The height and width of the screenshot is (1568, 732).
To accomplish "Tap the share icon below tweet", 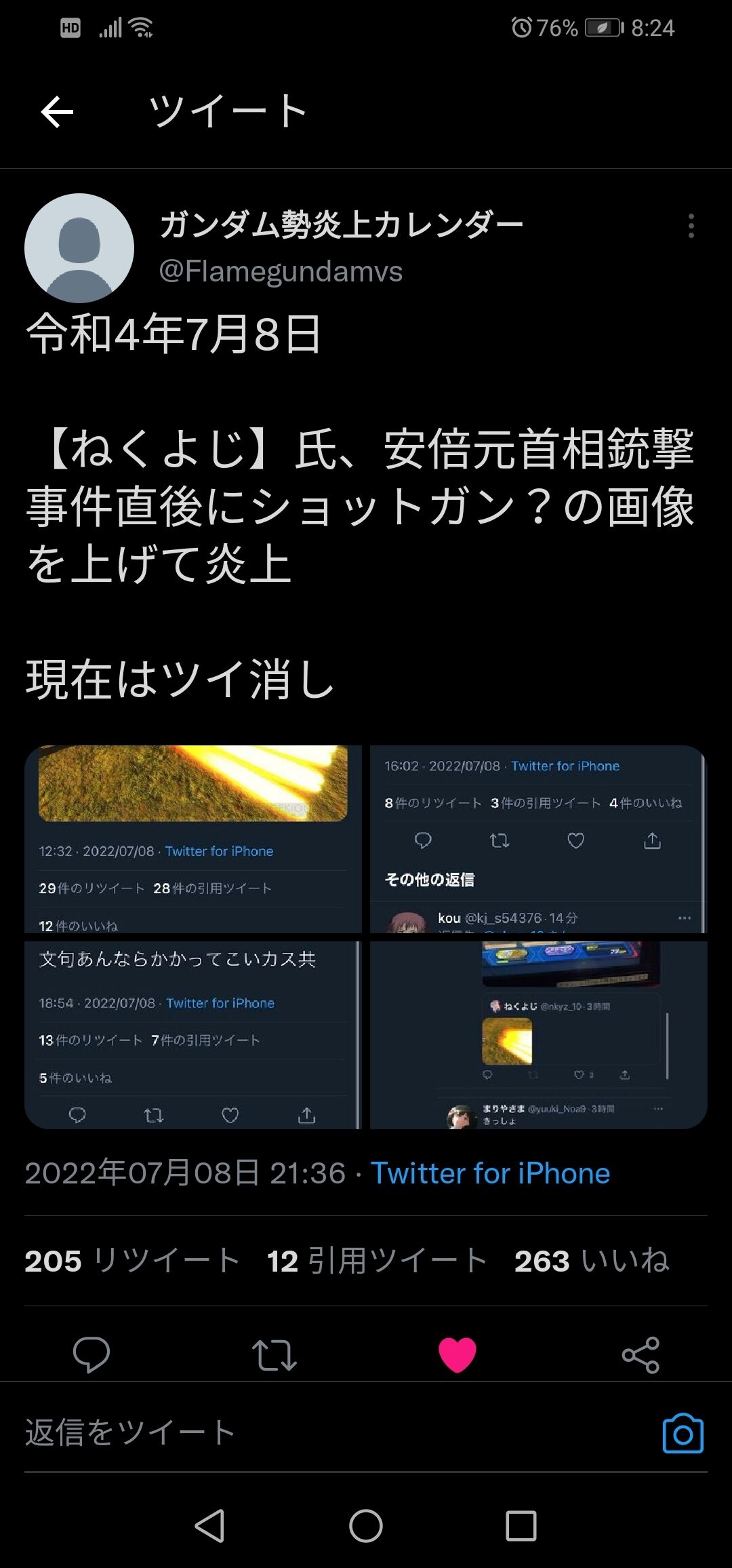I will (x=640, y=1355).
